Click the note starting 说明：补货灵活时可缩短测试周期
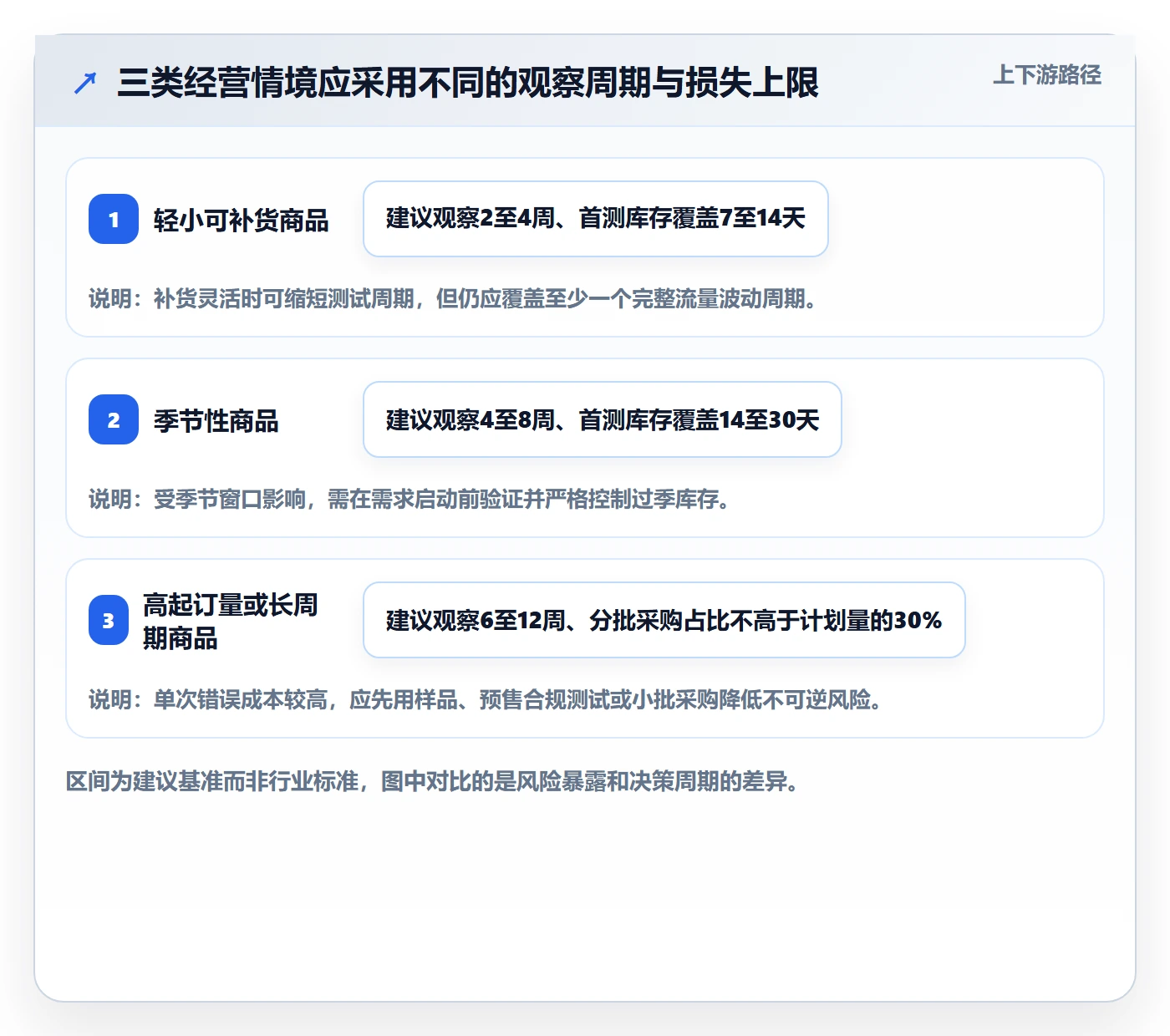Screen dimensions: 1170x1036 point(452,298)
